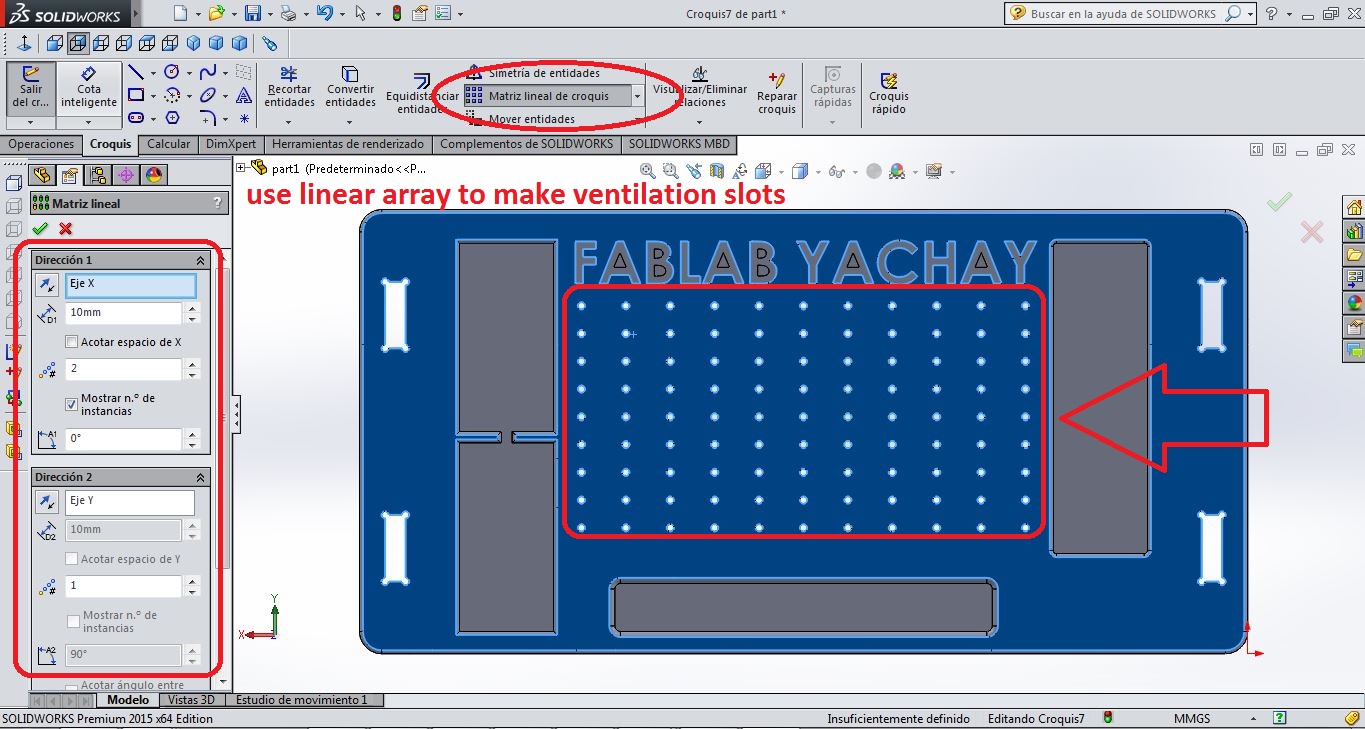Click the Dirección 1 angle 0° field
This screenshot has width=1365, height=729.
coord(124,439)
